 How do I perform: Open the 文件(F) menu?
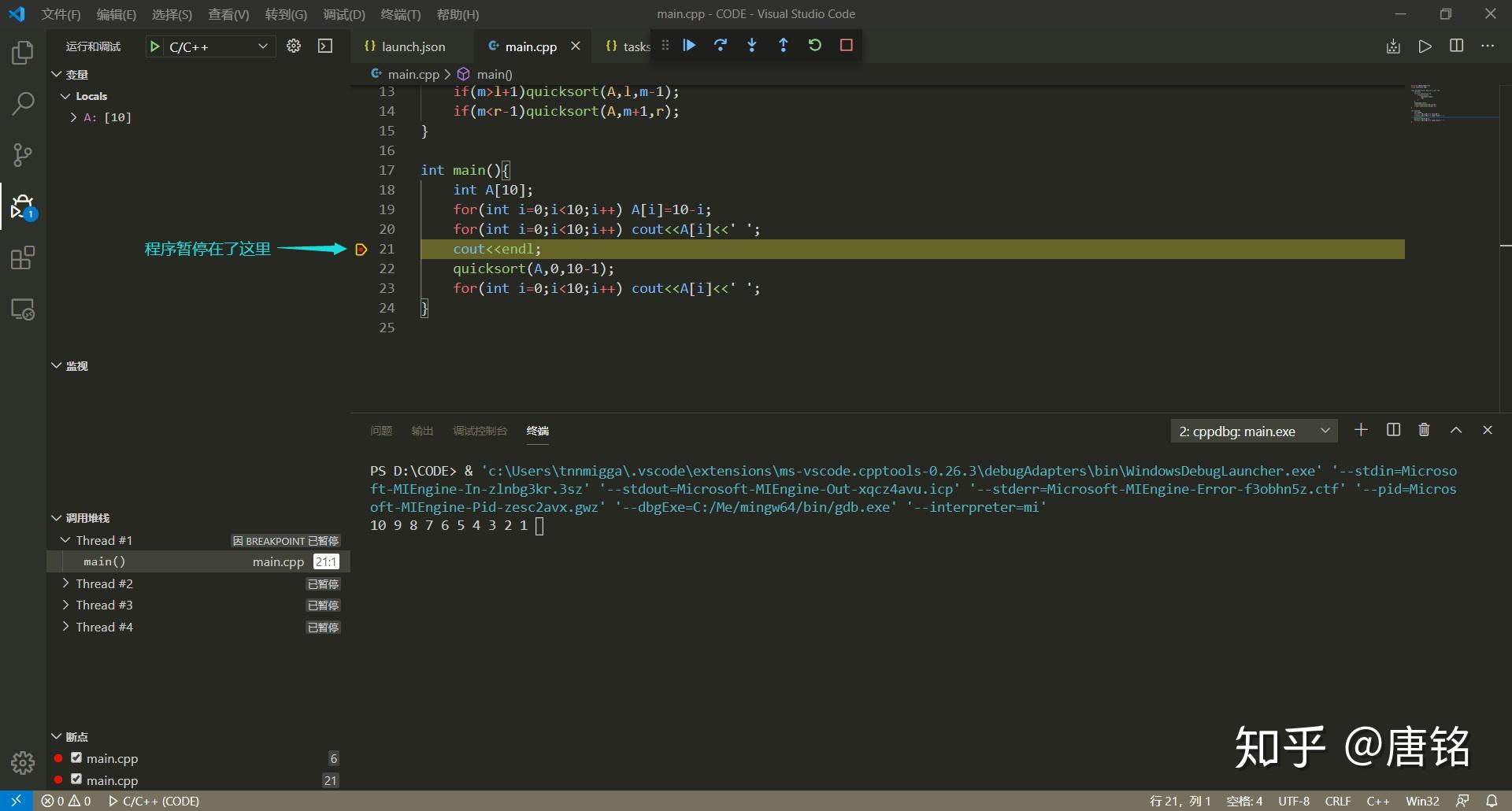tap(61, 14)
